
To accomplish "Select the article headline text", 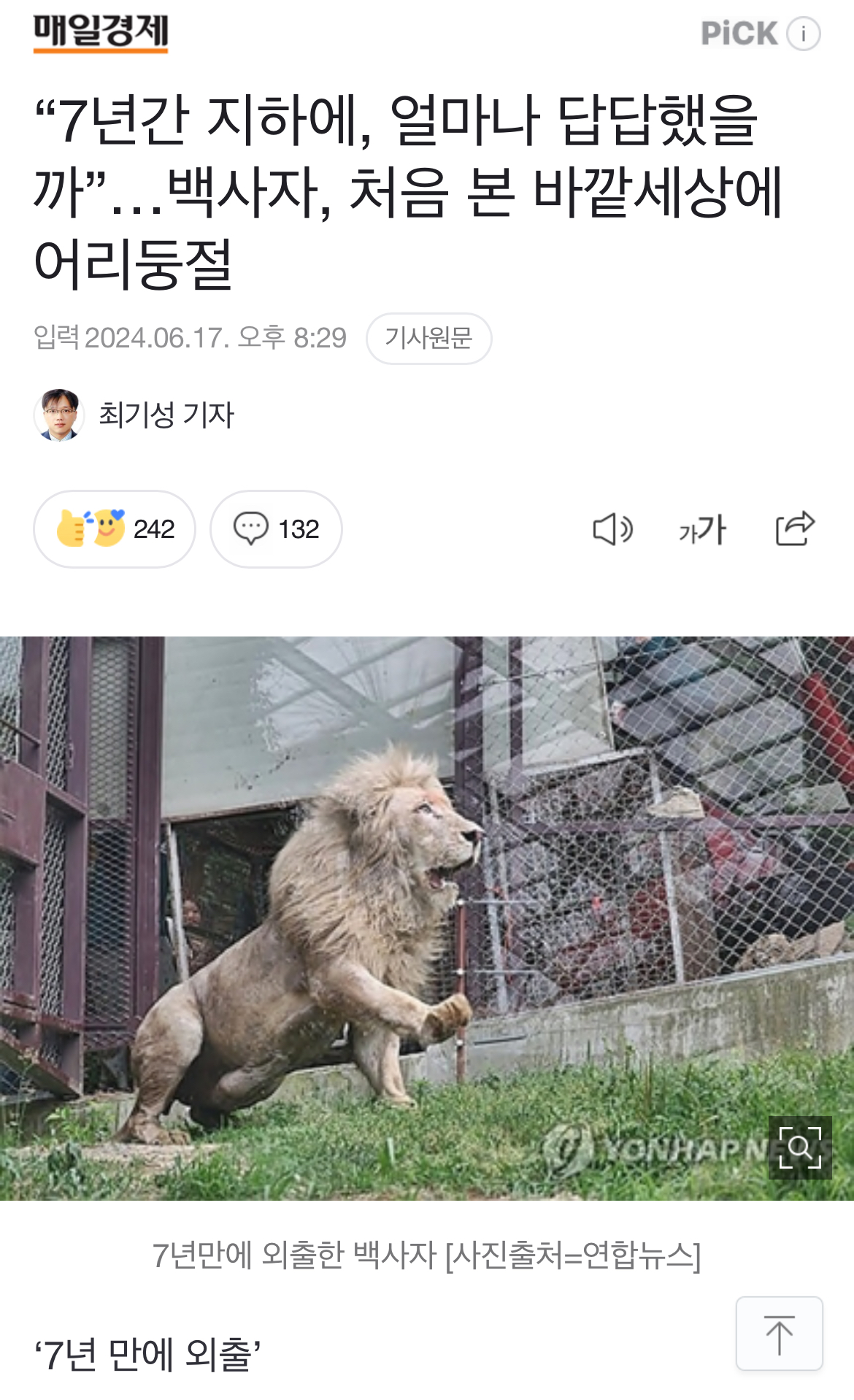I will pos(409,191).
